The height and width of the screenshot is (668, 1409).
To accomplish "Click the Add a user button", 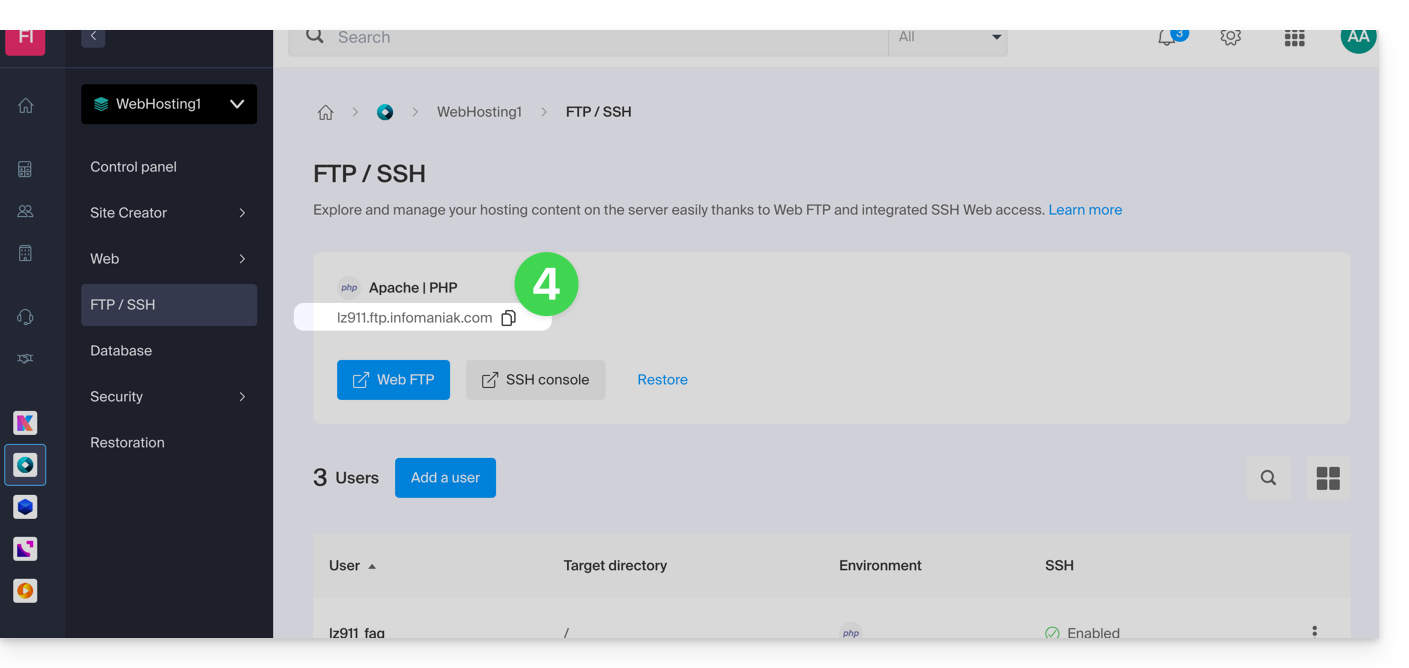I will [x=445, y=478].
